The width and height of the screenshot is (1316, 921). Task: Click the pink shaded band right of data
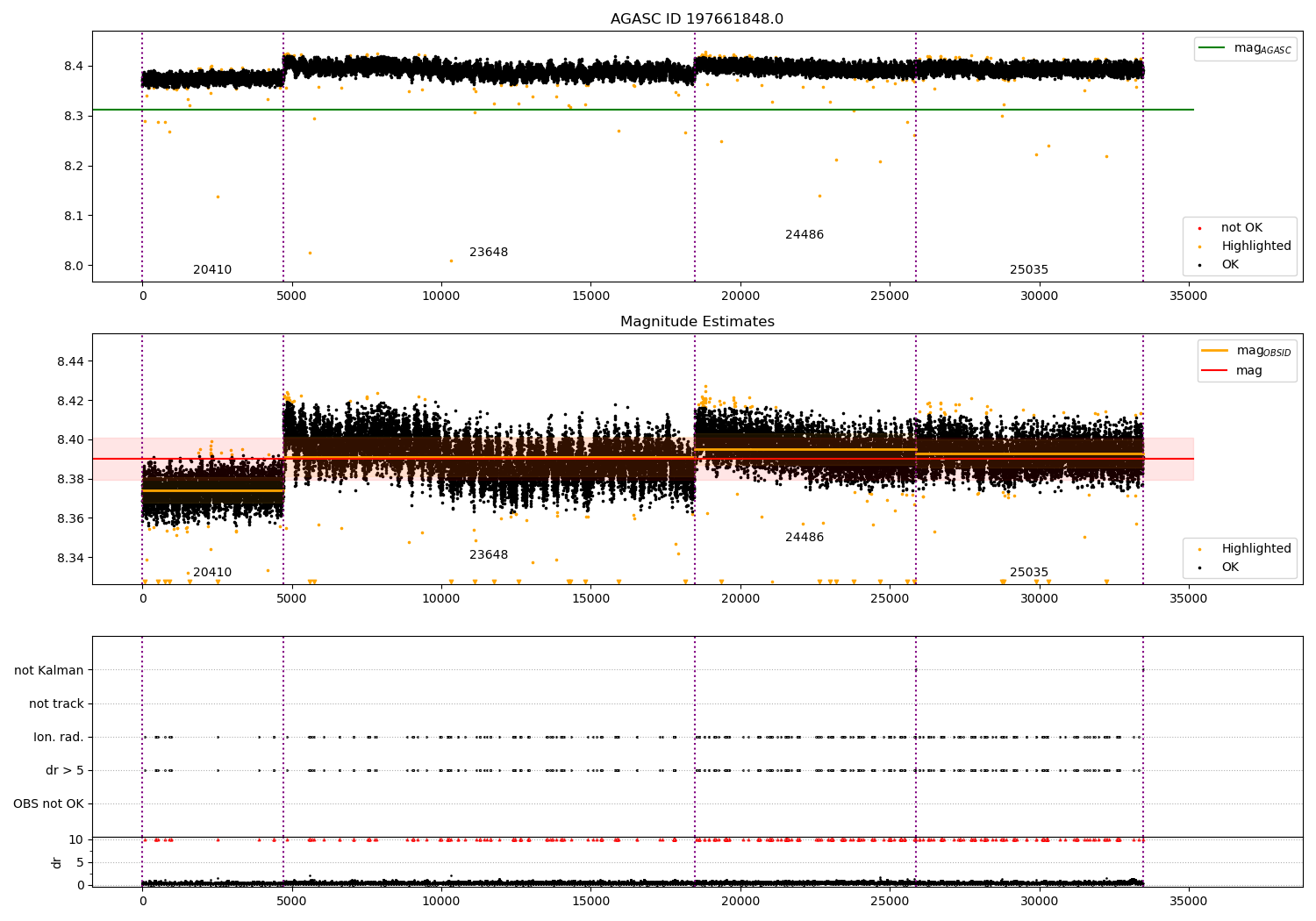tap(1169, 459)
